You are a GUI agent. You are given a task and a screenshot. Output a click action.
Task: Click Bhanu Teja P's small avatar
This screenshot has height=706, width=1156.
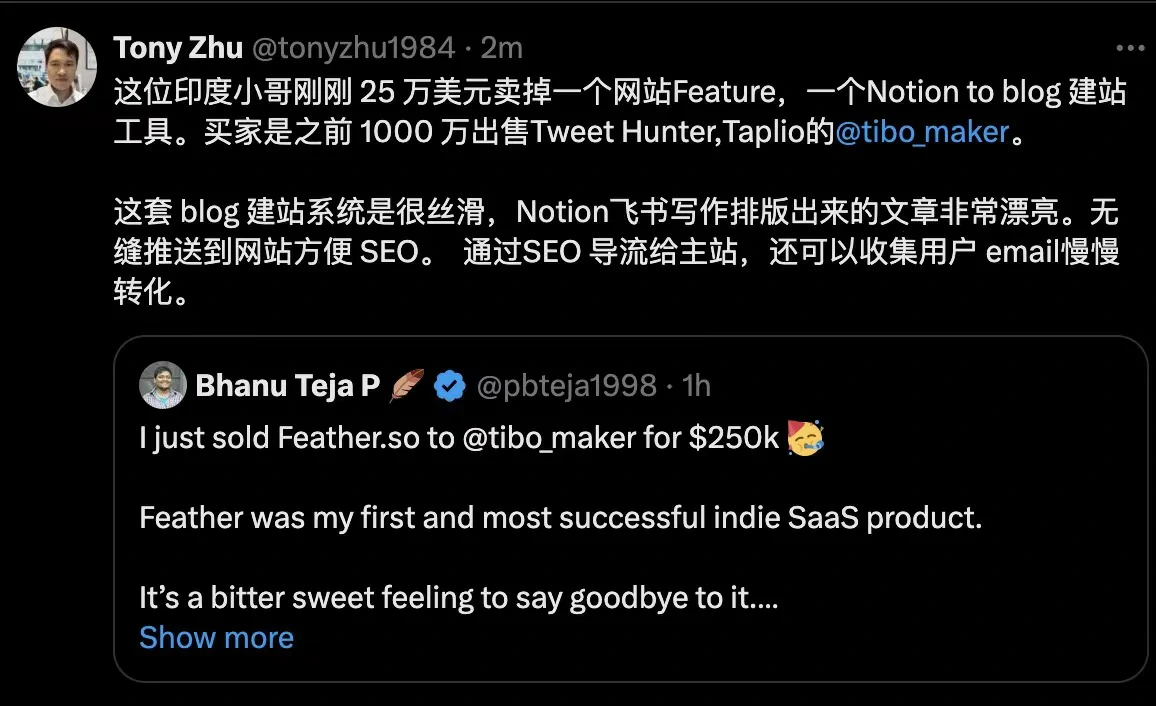pyautogui.click(x=163, y=385)
